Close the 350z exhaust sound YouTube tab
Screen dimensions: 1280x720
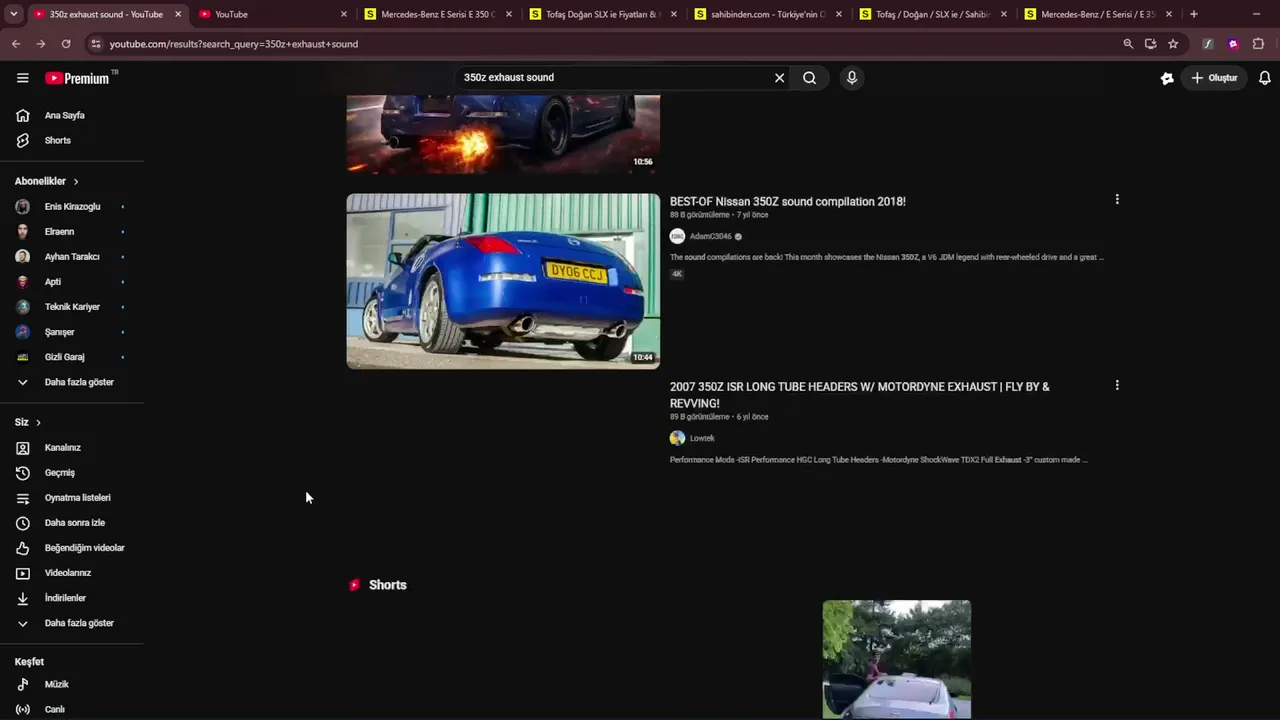(178, 14)
